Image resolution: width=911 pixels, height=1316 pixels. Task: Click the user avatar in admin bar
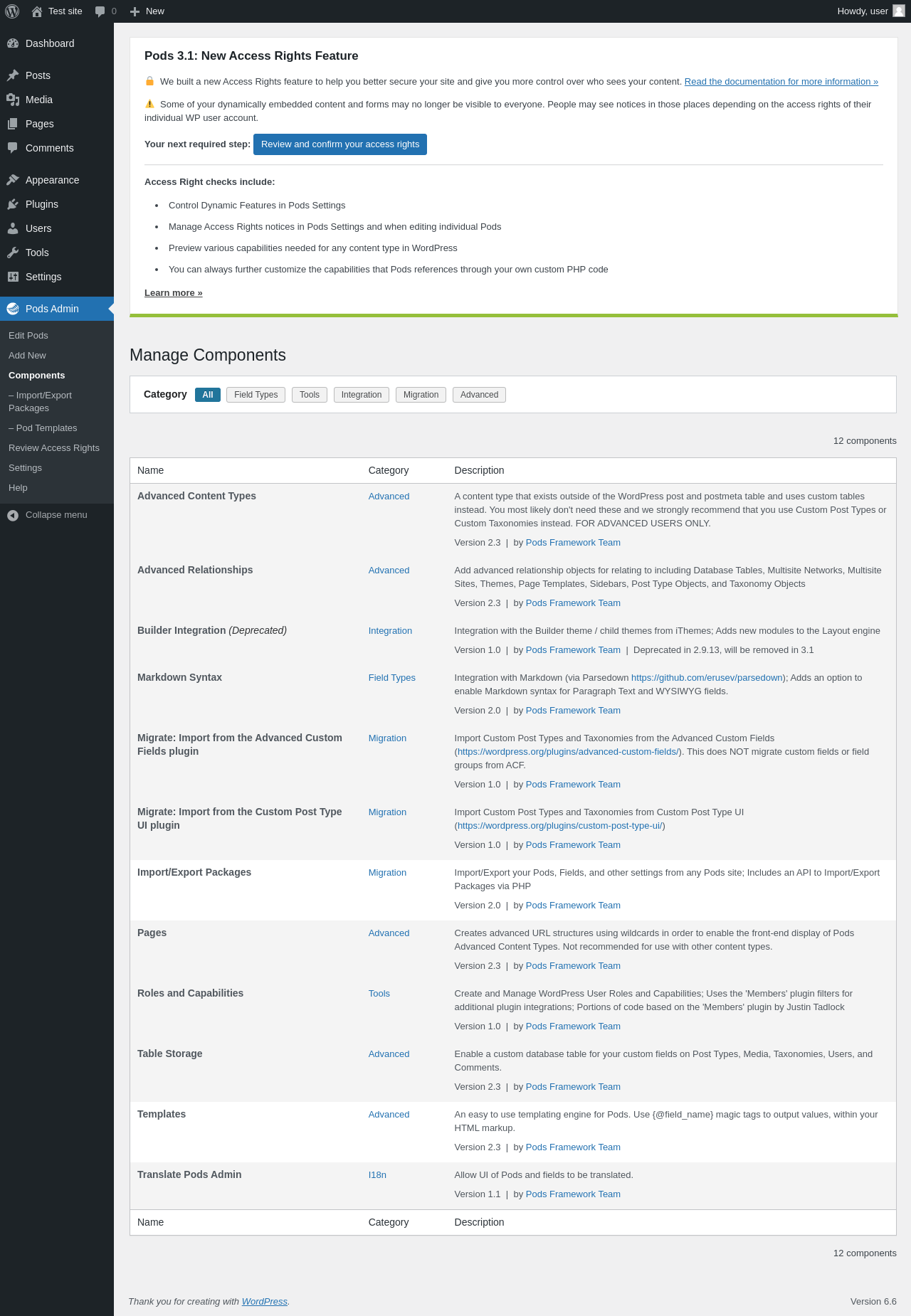click(899, 11)
